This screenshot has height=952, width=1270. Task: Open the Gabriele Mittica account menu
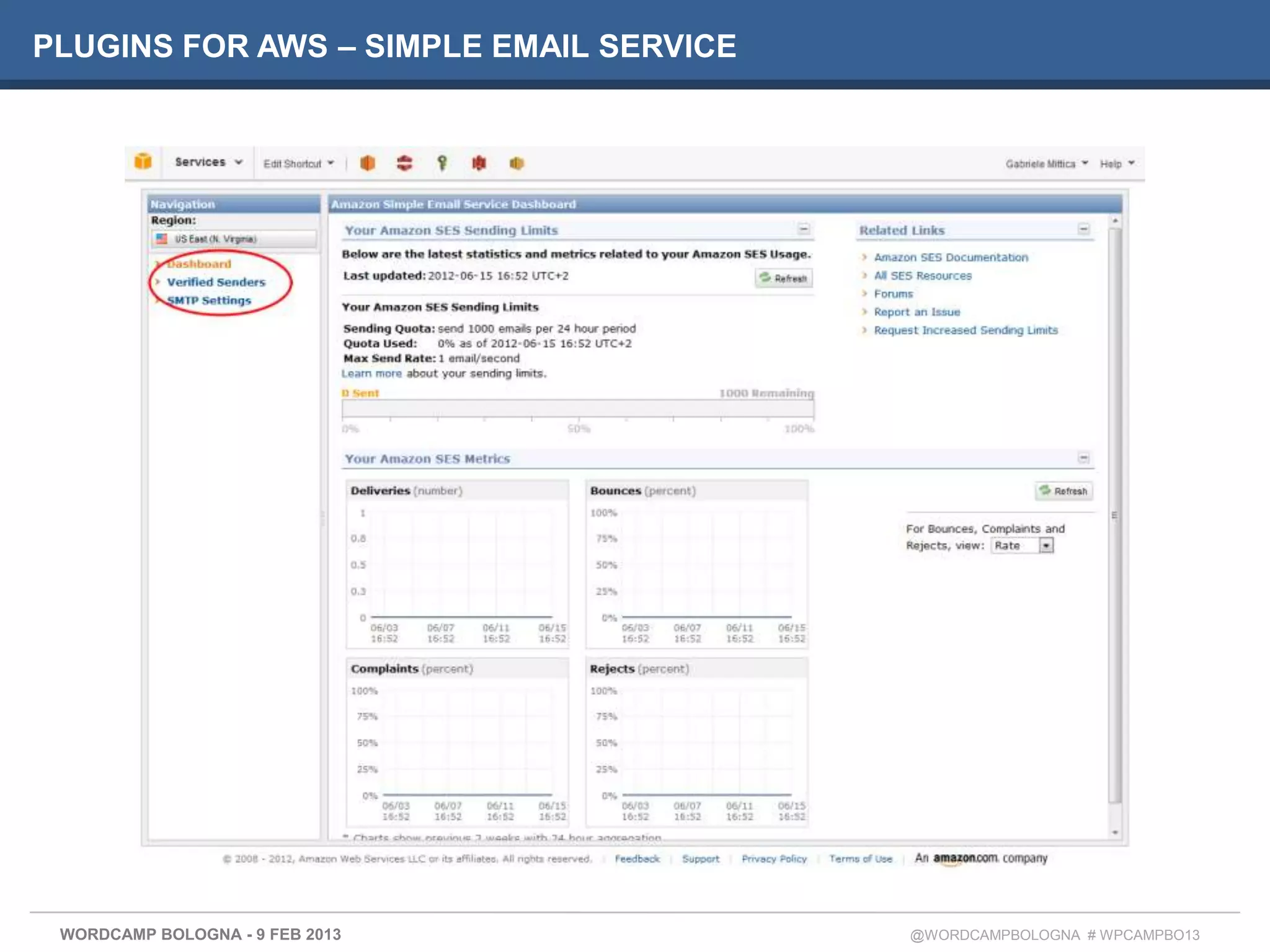[x=1047, y=164]
